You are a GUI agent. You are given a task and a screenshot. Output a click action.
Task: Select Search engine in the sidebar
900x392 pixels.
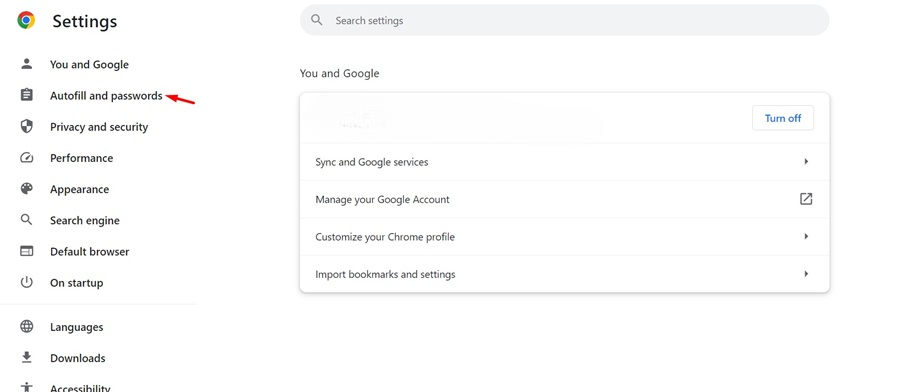coord(85,220)
